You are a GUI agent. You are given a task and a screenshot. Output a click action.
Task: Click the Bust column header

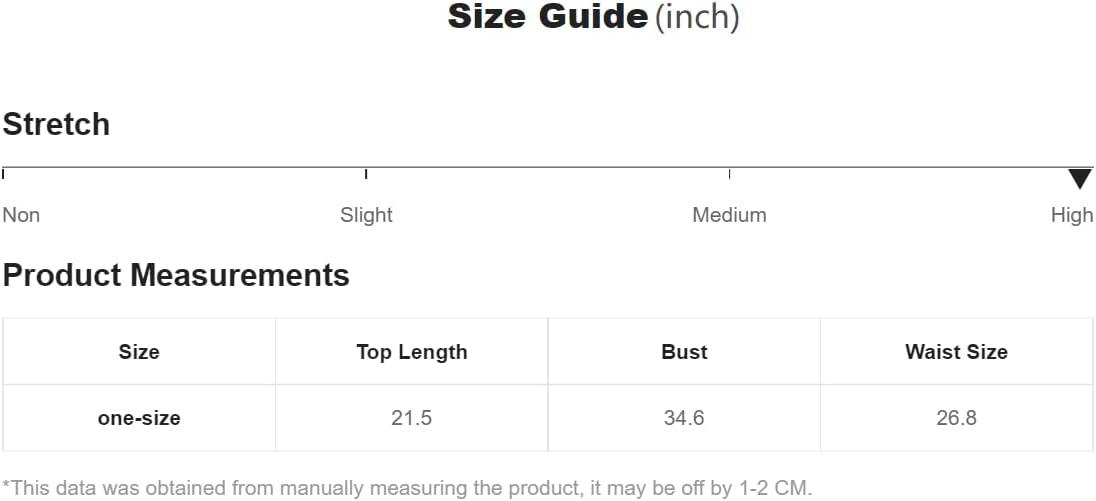[684, 351]
